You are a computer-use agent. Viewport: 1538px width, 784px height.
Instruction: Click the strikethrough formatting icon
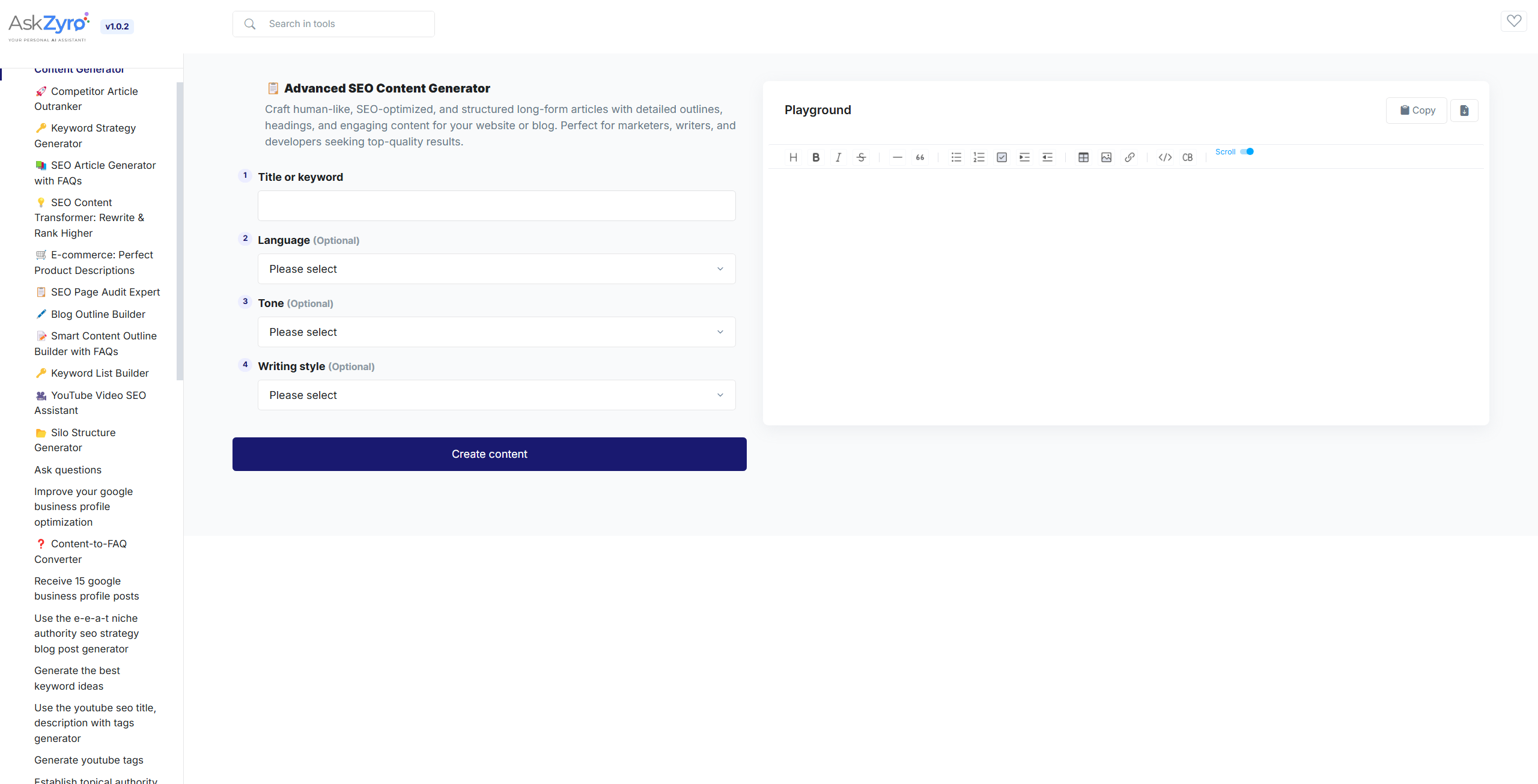[862, 157]
